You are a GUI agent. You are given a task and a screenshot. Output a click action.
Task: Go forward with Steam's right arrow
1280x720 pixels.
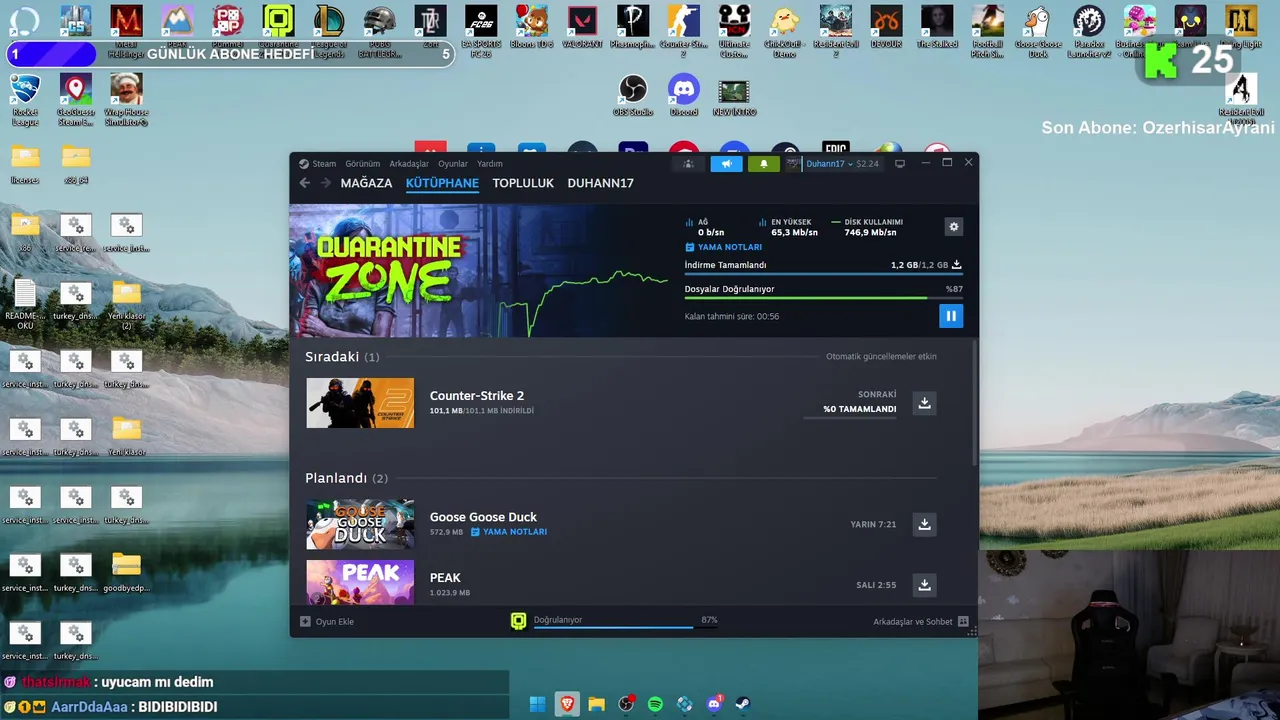(325, 183)
